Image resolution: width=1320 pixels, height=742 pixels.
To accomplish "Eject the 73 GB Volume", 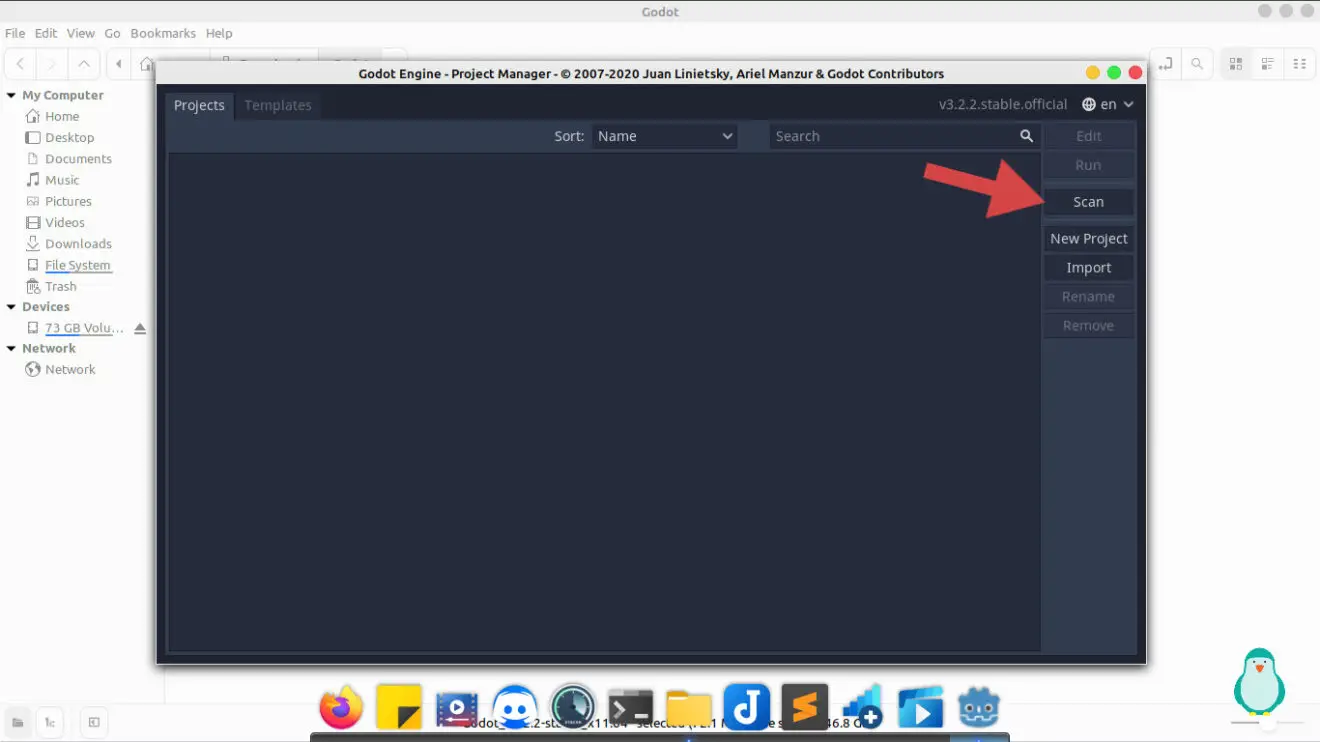I will tap(140, 328).
